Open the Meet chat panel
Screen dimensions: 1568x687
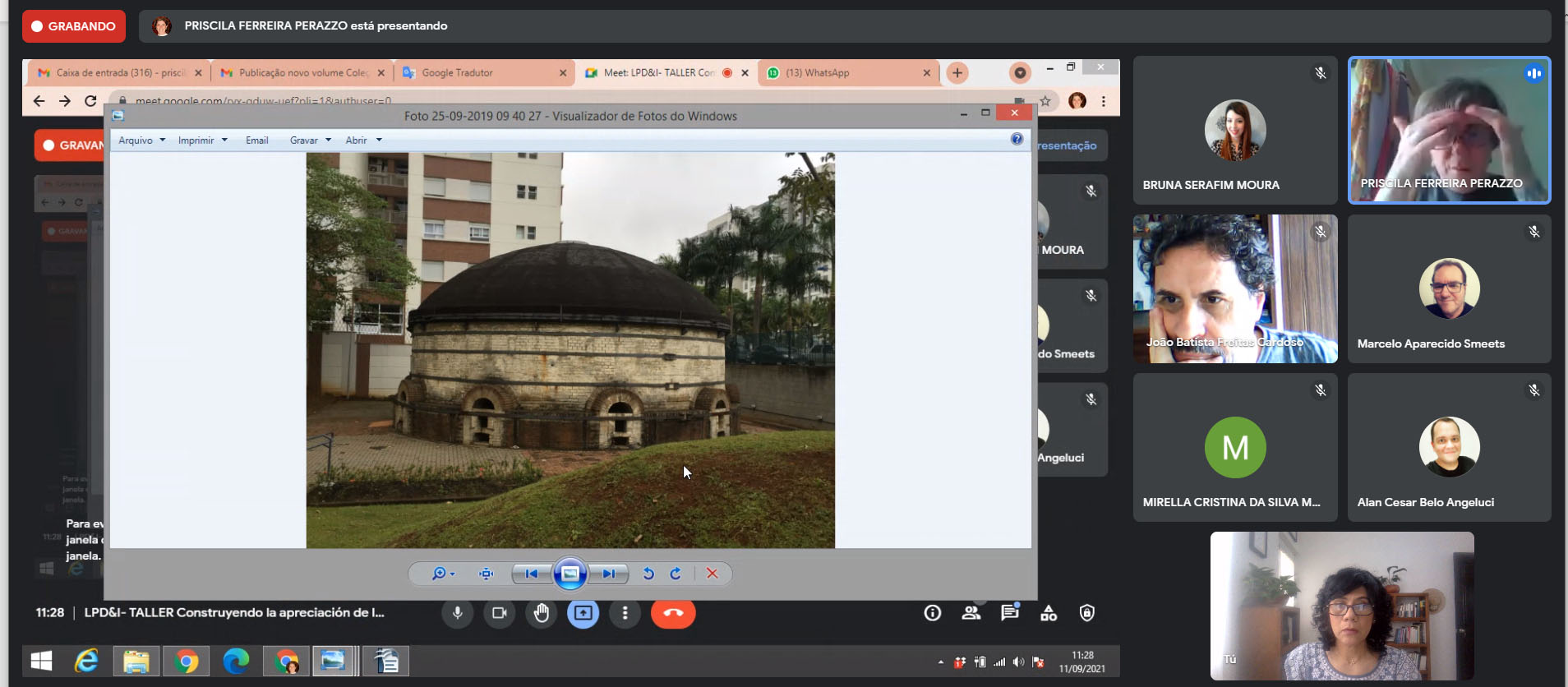pos(1009,613)
